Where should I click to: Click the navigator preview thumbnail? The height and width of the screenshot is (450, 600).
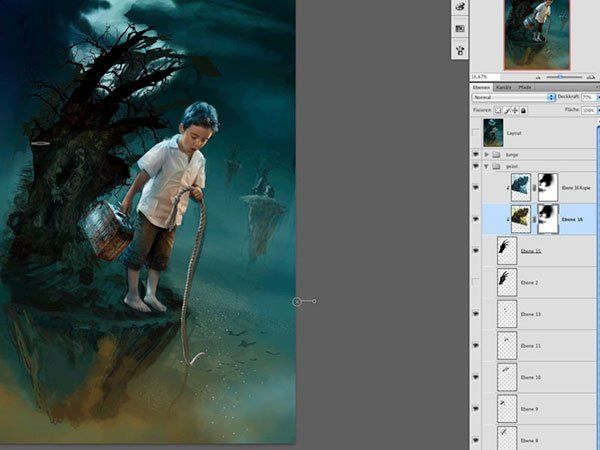point(537,35)
